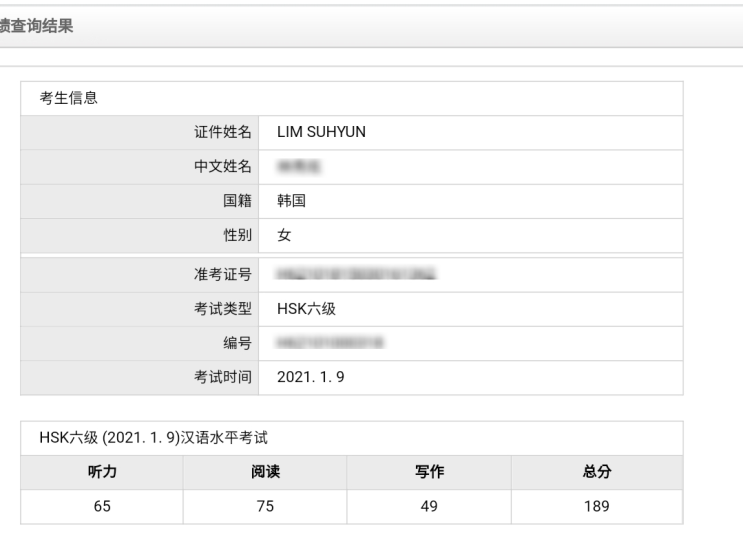Viewport: 743px width, 559px height.
Task: Click the 考试时间 label
Action: coord(223,377)
